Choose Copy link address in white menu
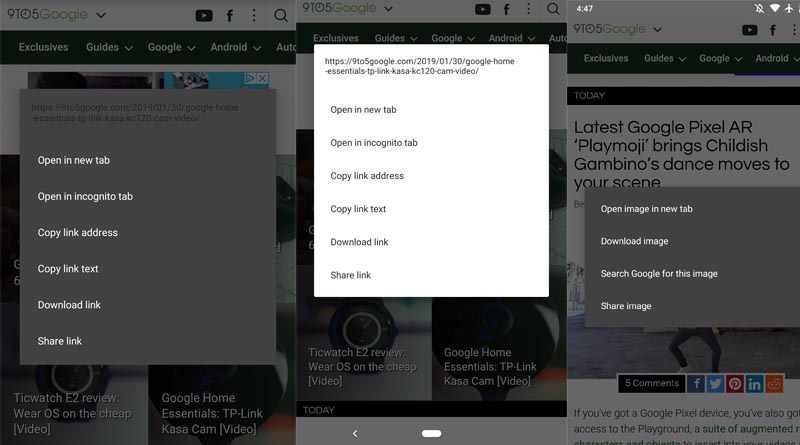 pos(367,176)
